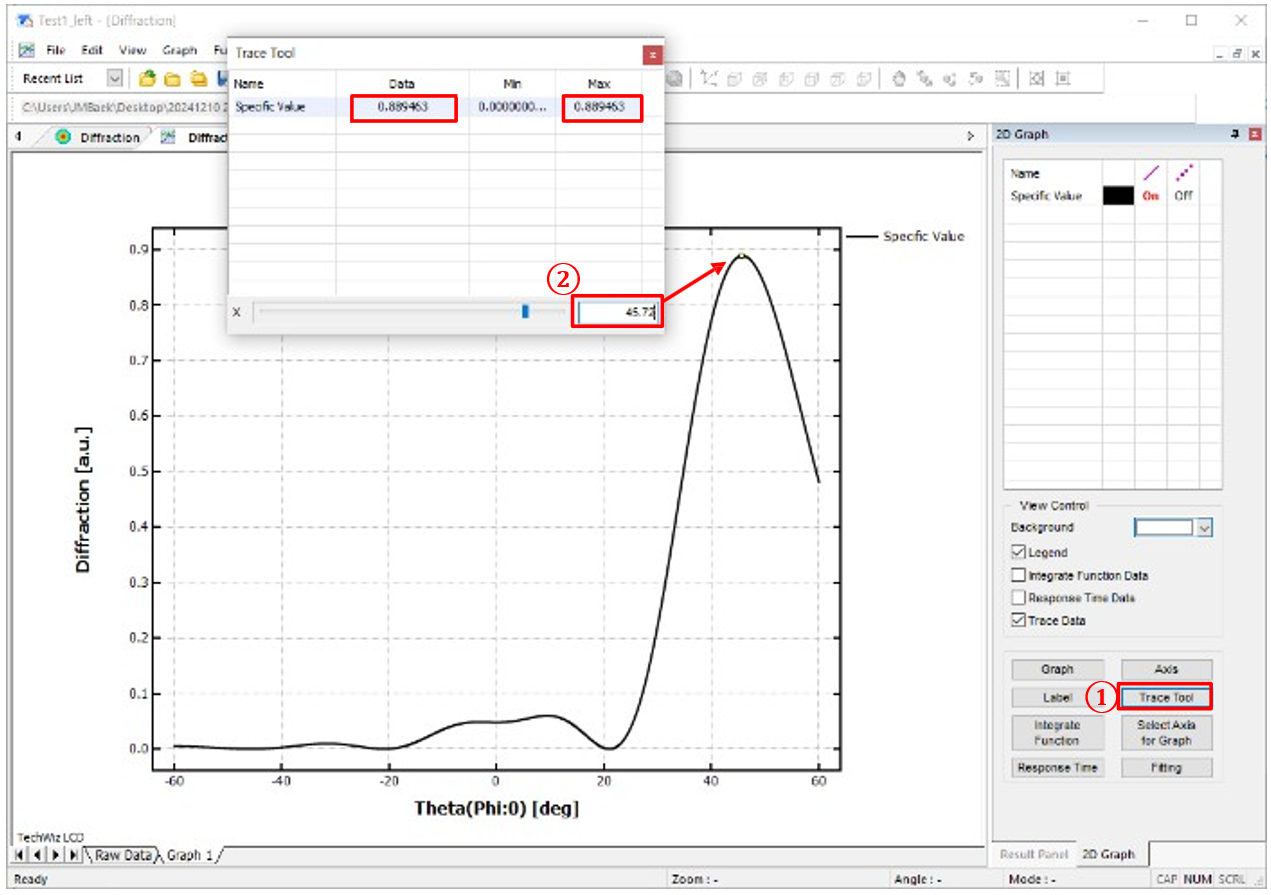Click the hand pan tool icon

coord(899,78)
